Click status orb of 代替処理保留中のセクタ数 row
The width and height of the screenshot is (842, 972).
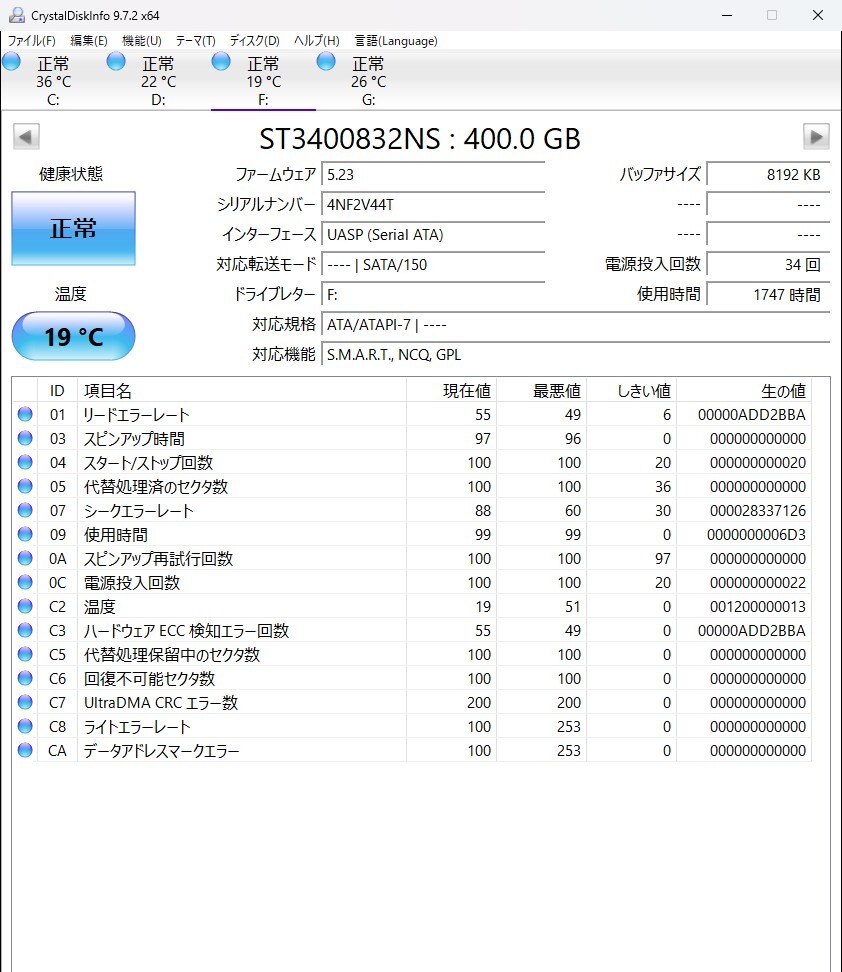click(x=25, y=654)
